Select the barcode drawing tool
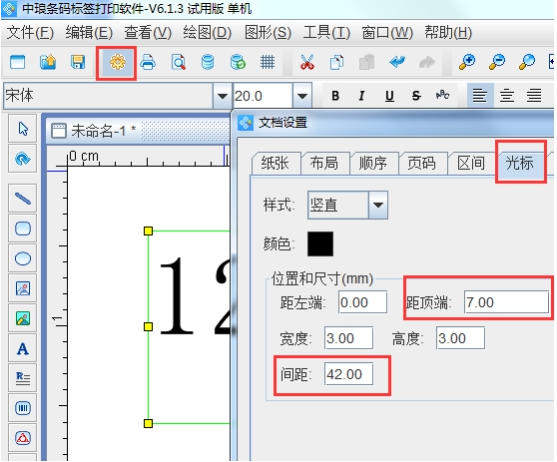Viewport: 557px width, 462px height. point(23,408)
